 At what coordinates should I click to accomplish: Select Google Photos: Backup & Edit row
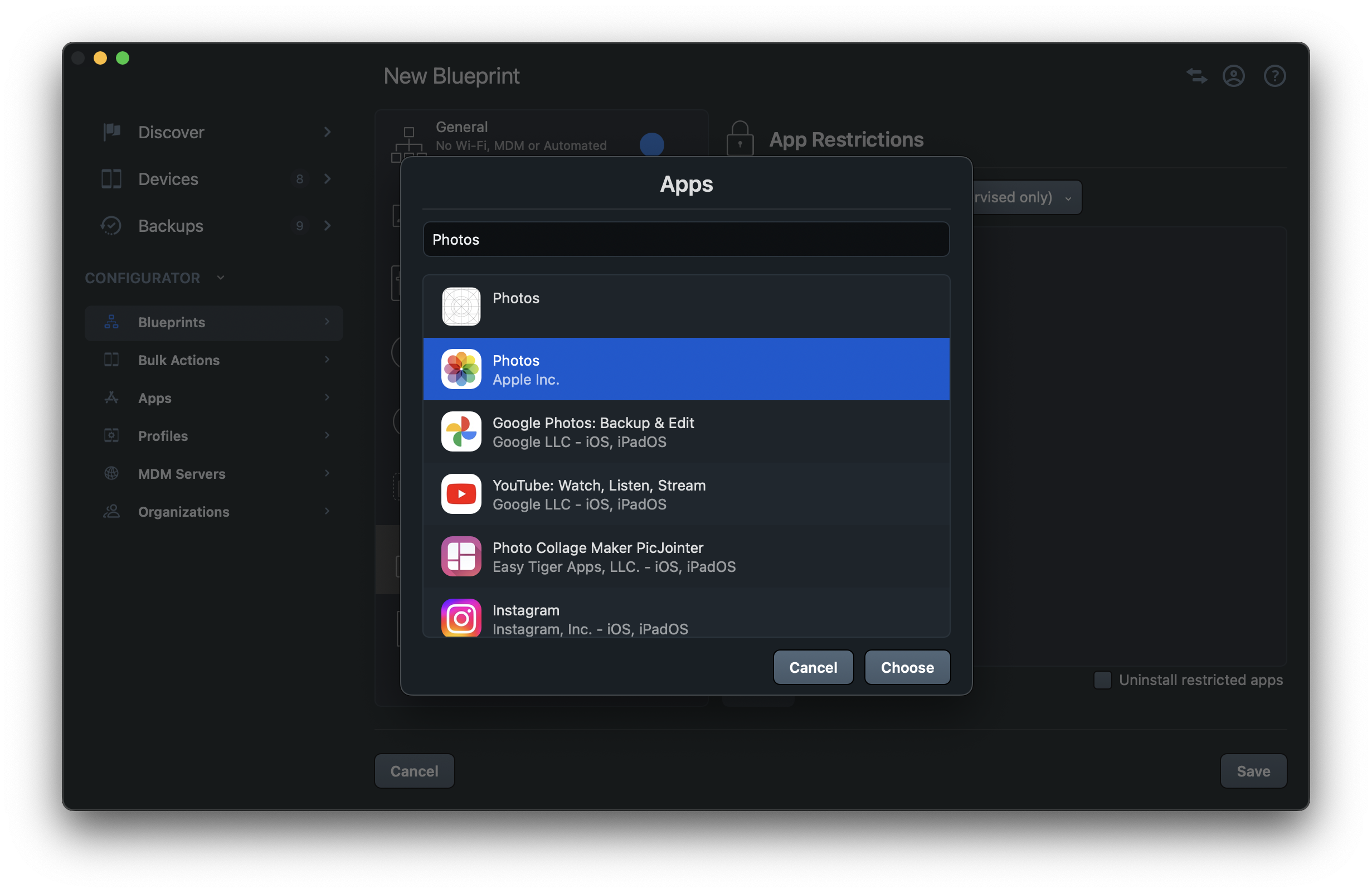pyautogui.click(x=686, y=432)
